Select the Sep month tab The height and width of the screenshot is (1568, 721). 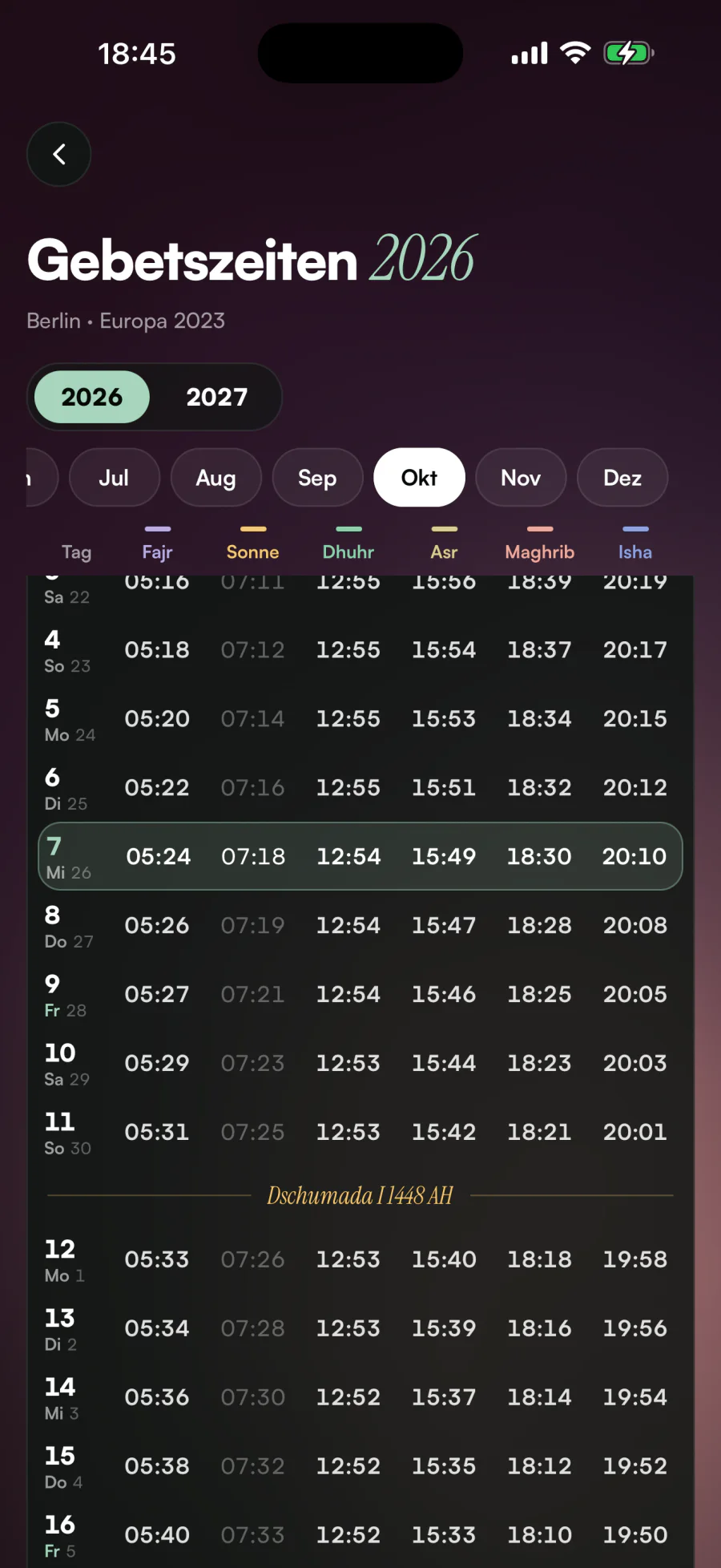[x=318, y=478]
